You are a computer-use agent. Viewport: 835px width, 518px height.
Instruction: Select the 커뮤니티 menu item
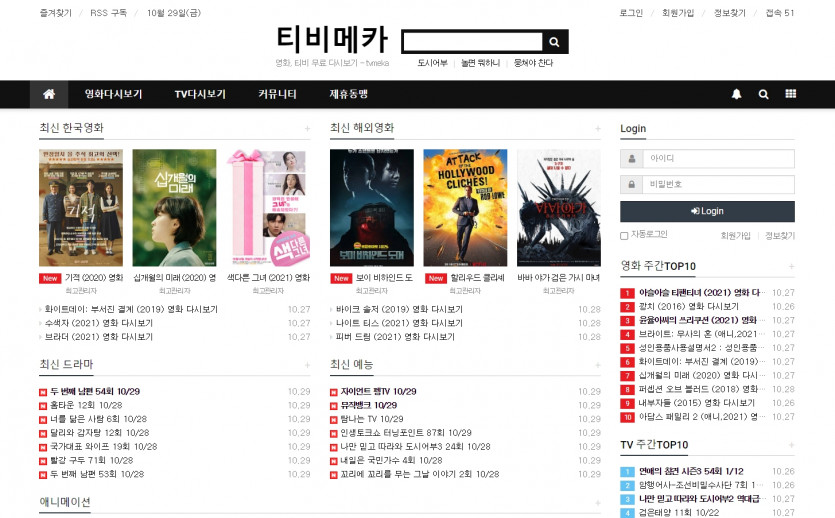tap(277, 94)
